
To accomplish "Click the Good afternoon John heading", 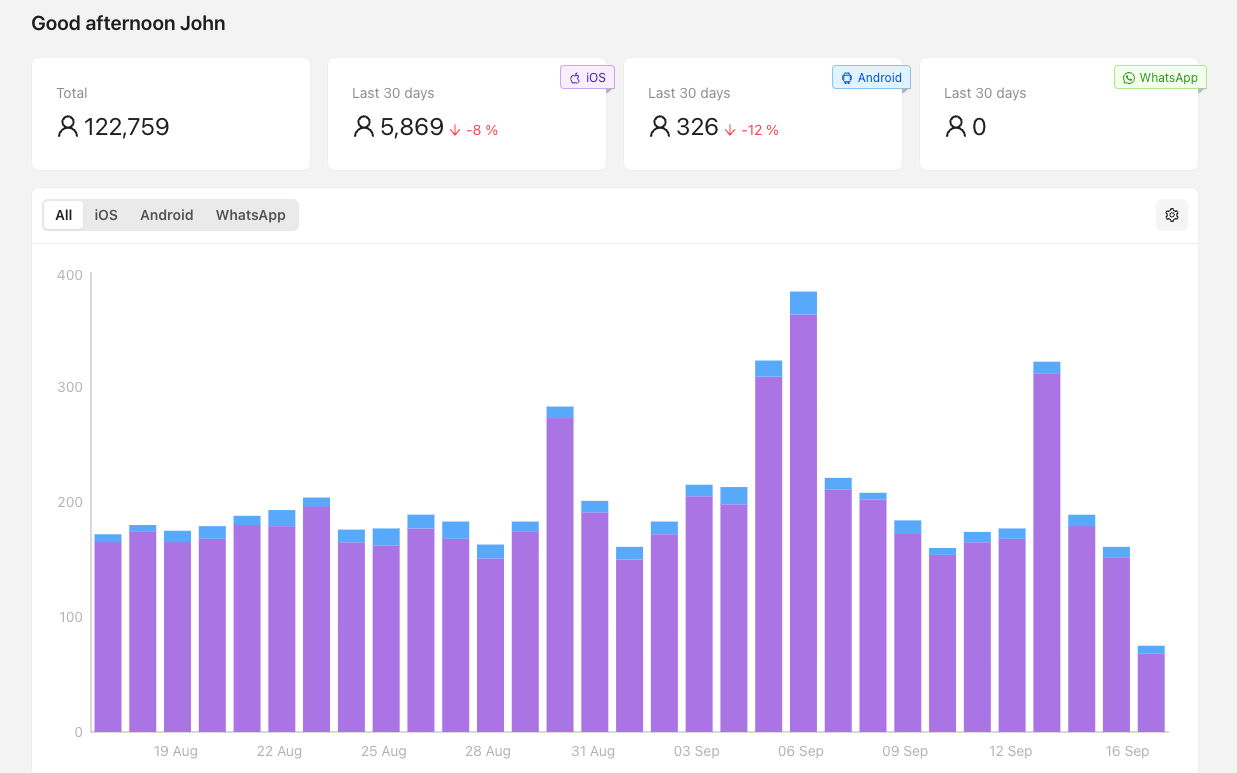I will pos(128,23).
